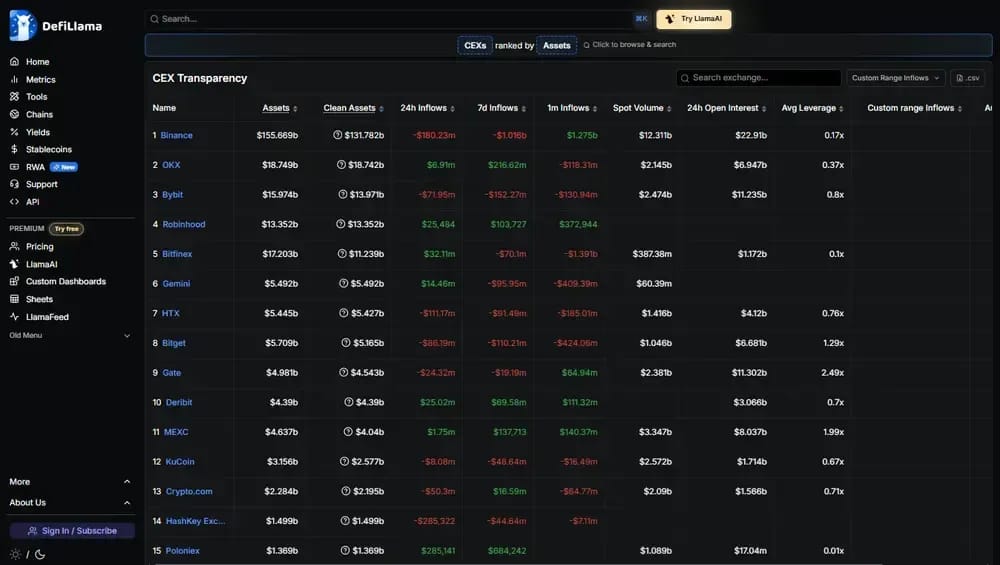This screenshot has width=1000, height=565.
Task: Click the Sheets grid icon
Action: point(14,299)
